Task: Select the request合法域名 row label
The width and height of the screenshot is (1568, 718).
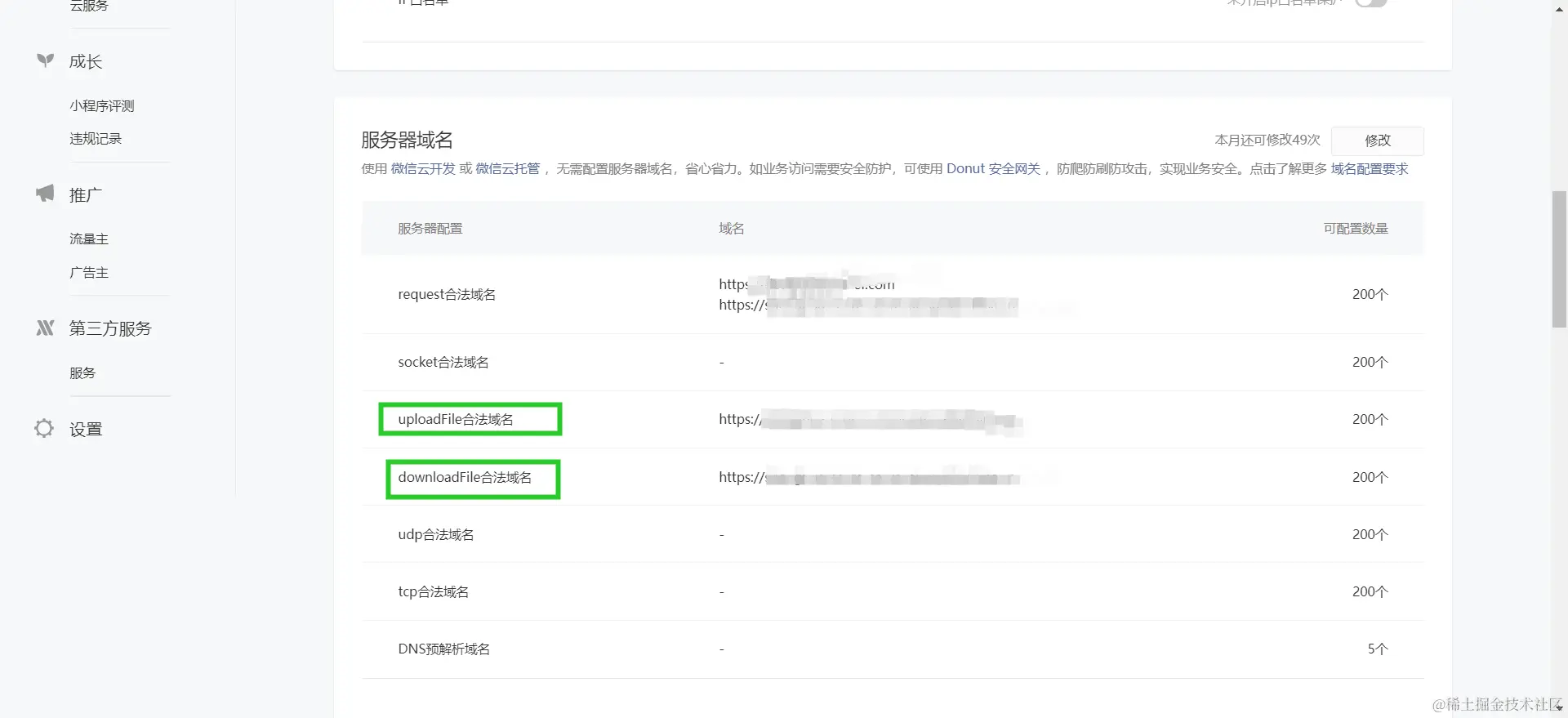Action: (447, 294)
